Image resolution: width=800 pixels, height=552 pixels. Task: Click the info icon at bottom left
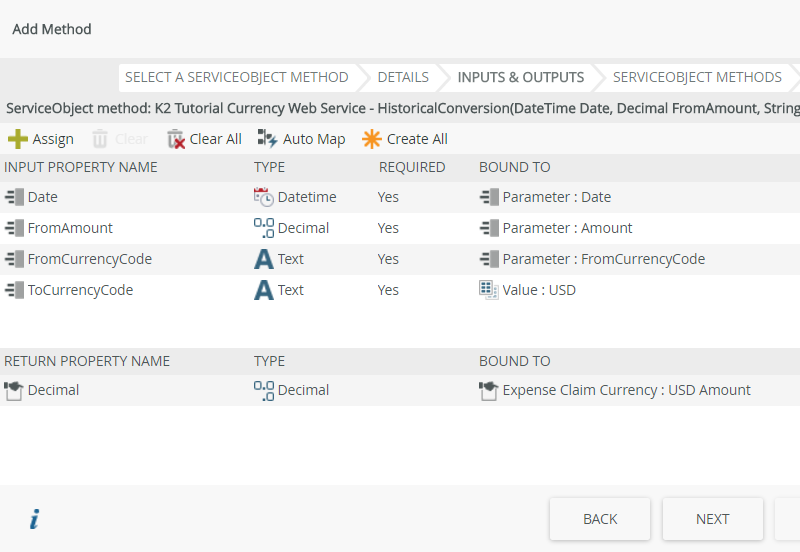coord(34,519)
